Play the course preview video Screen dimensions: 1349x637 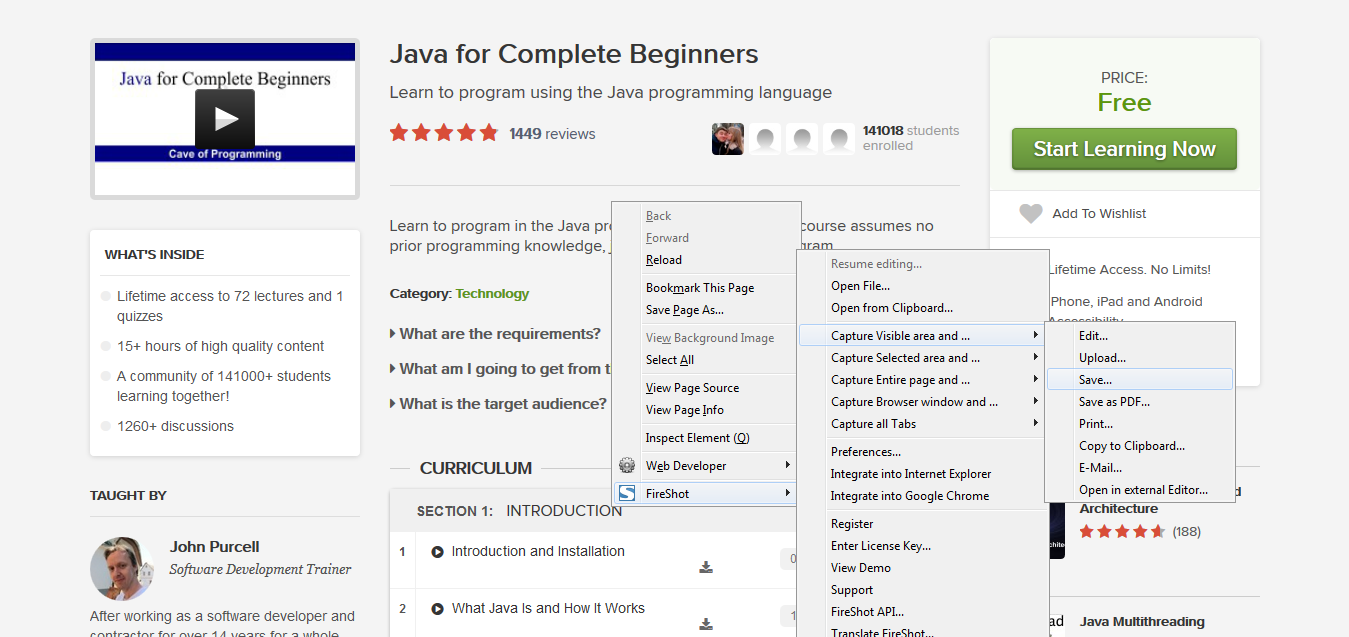point(224,118)
